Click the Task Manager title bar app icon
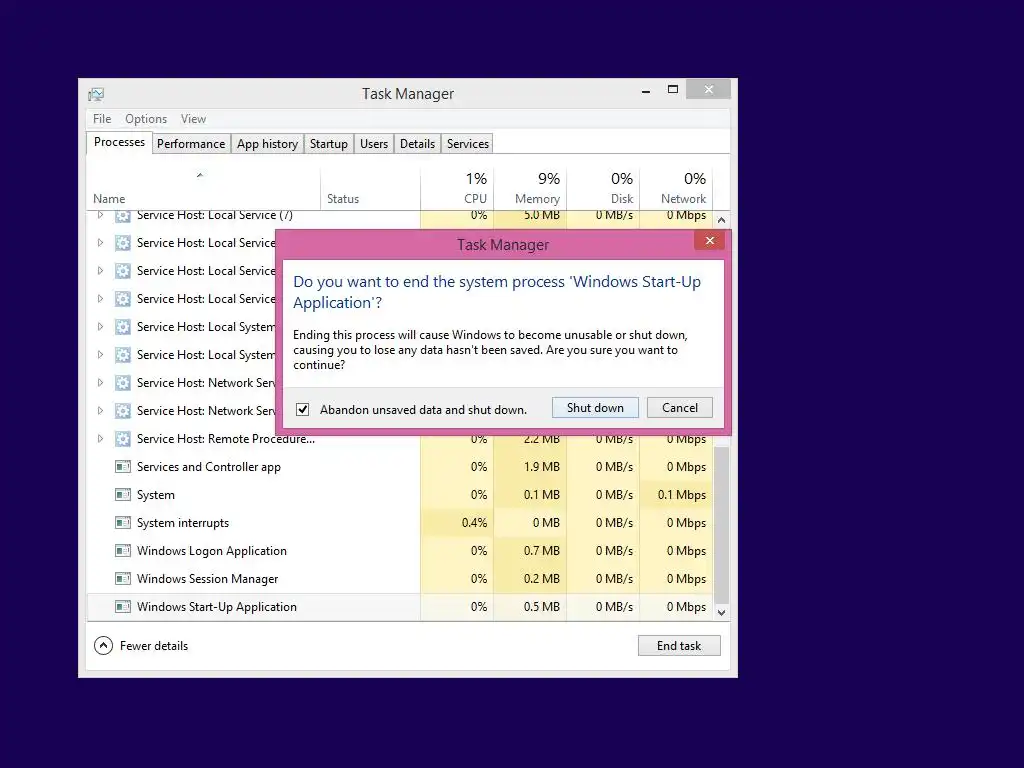The width and height of the screenshot is (1024, 768). 96,95
